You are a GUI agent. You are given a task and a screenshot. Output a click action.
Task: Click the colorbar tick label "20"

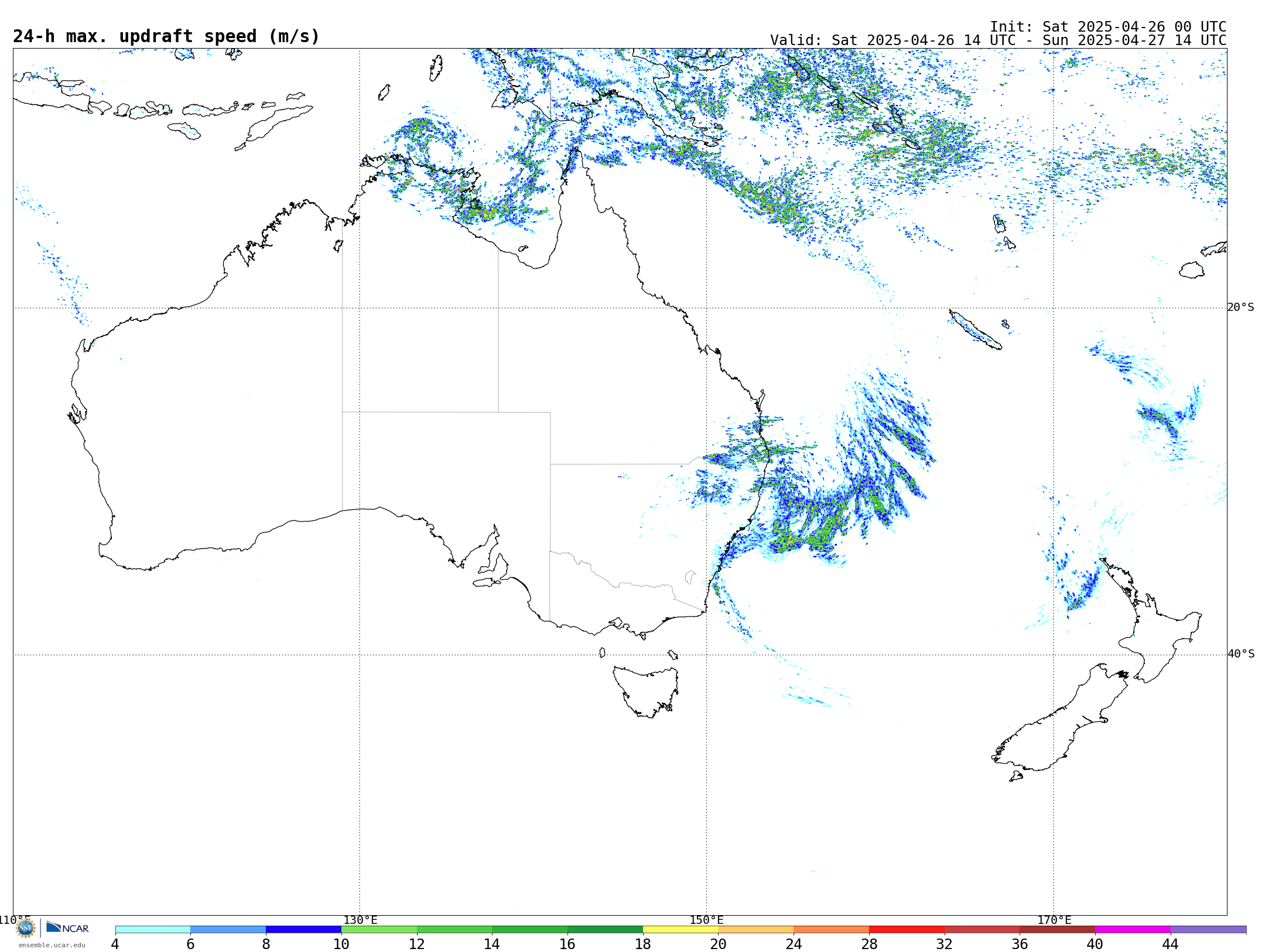[719, 944]
